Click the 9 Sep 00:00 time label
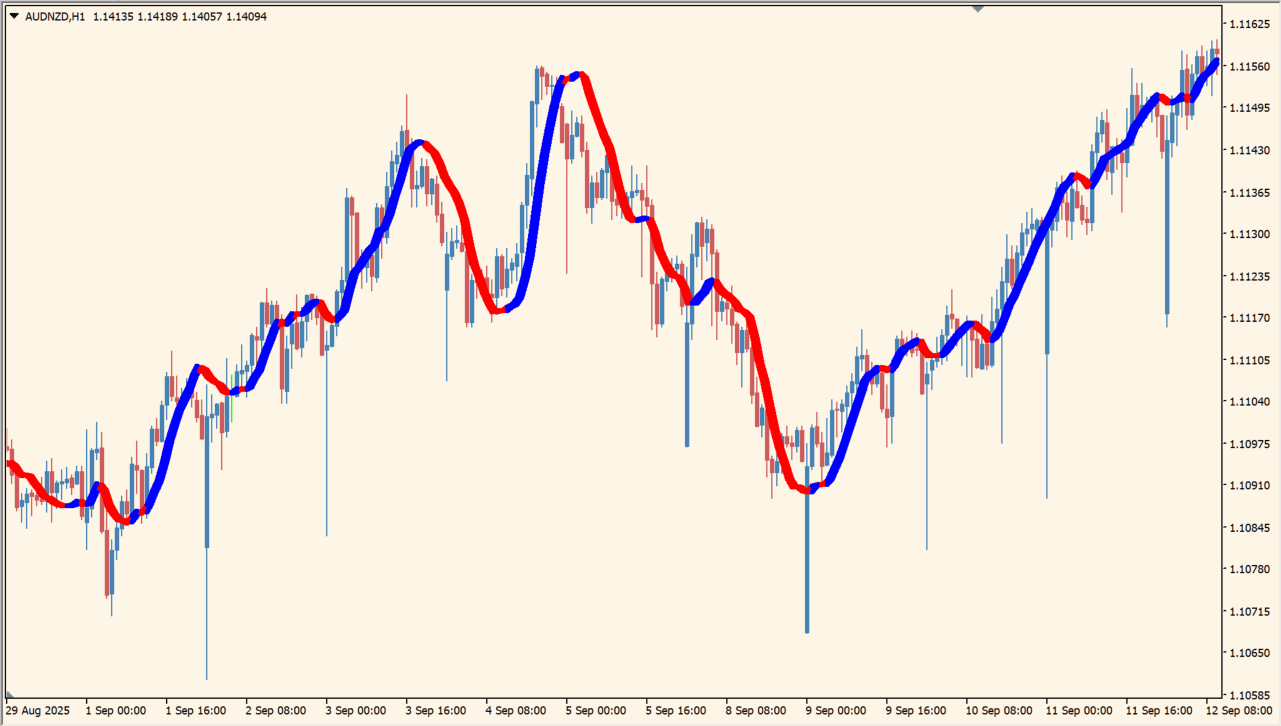This screenshot has height=726, width=1281. [836, 711]
